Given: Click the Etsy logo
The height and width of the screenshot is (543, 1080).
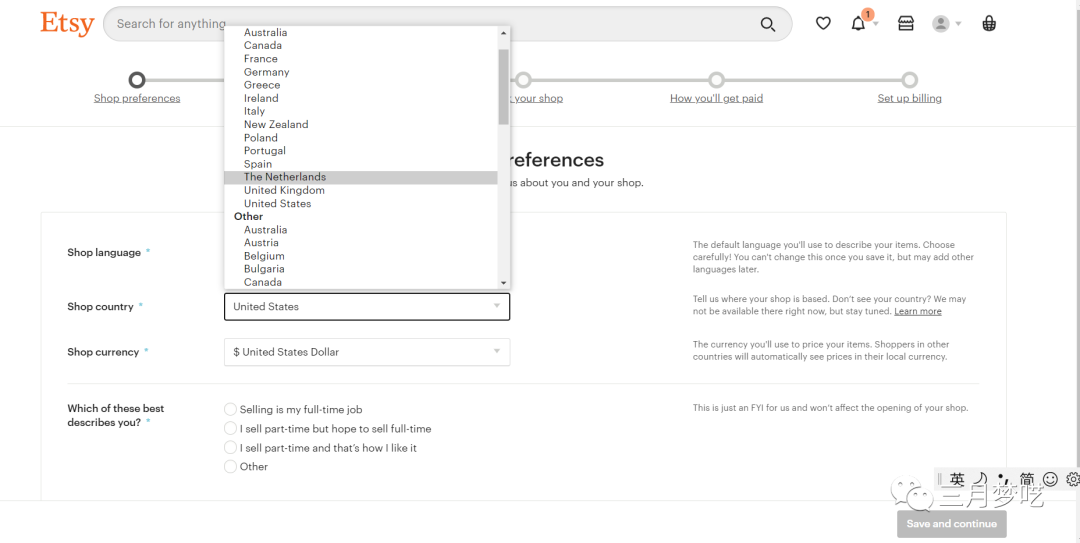Looking at the screenshot, I should 67,24.
